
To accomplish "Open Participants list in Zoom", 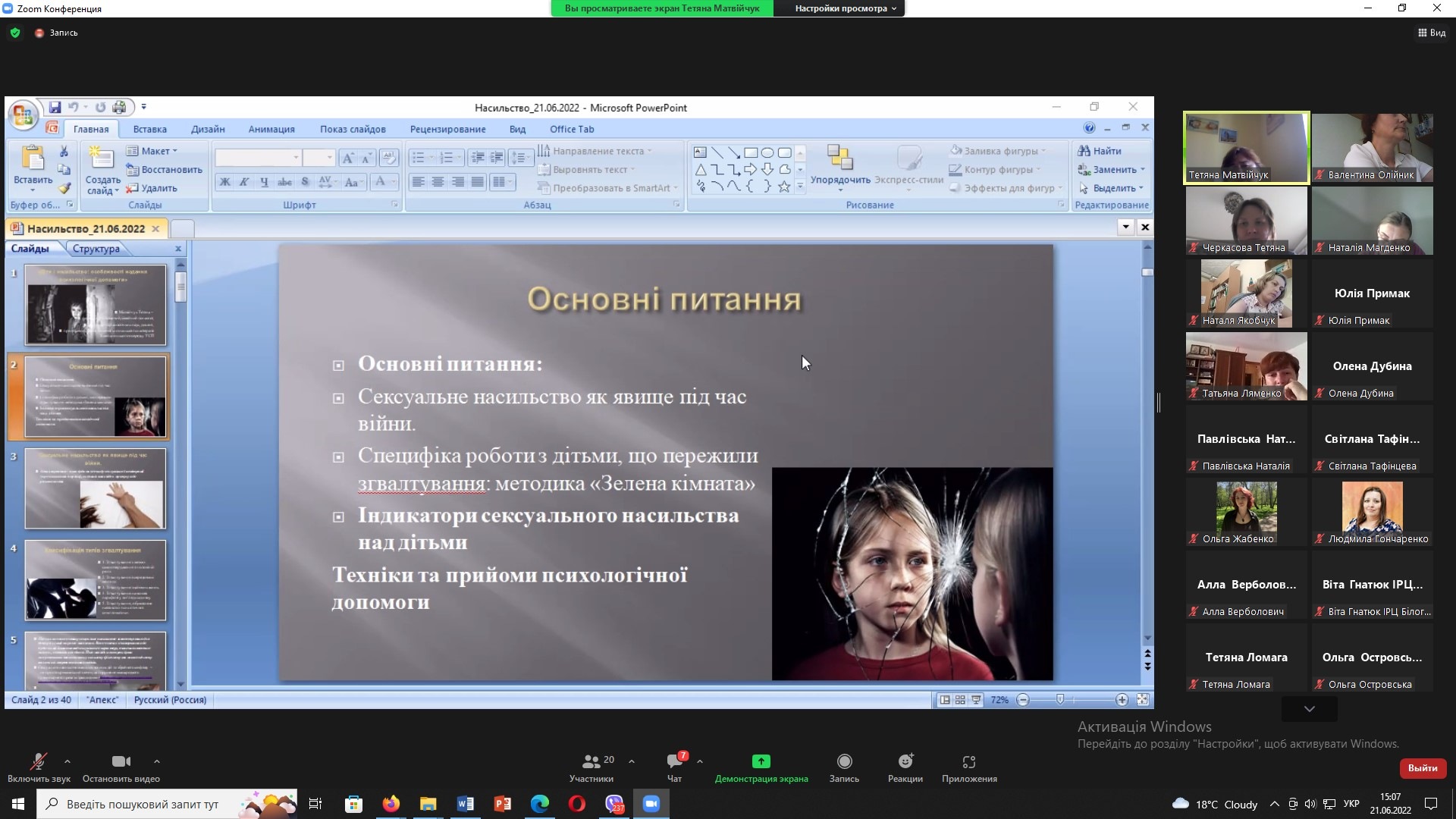I will pyautogui.click(x=591, y=762).
